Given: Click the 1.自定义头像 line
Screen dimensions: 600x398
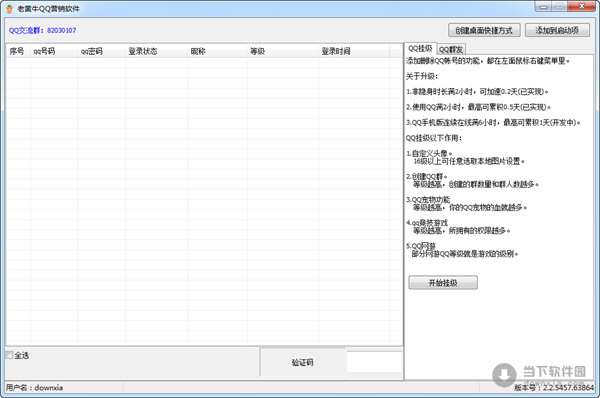Looking at the screenshot, I should tap(429, 153).
